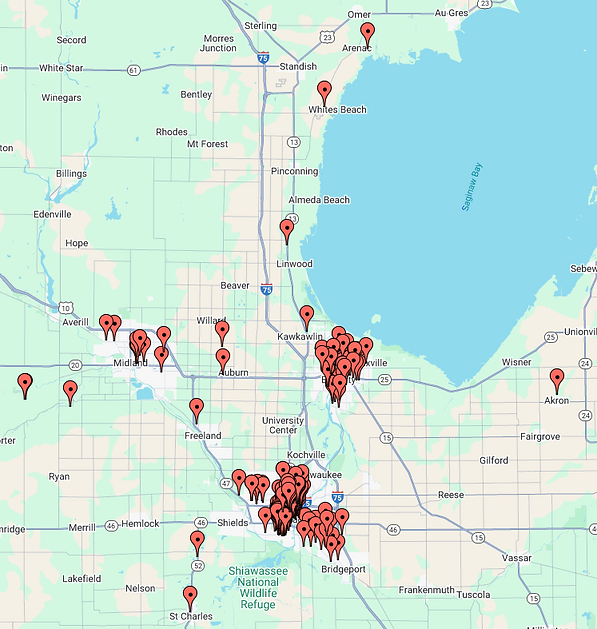Click the Hemlock town label
This screenshot has height=629, width=597.
coord(140,523)
